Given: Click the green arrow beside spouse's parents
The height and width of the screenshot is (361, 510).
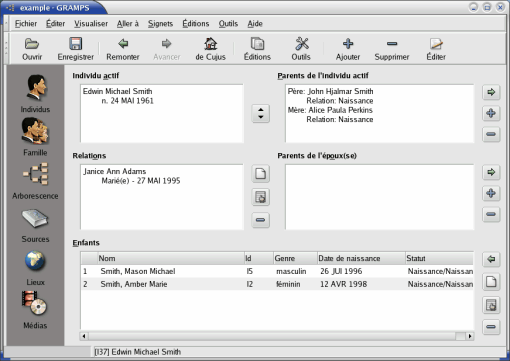Looking at the screenshot, I should pos(491,172).
